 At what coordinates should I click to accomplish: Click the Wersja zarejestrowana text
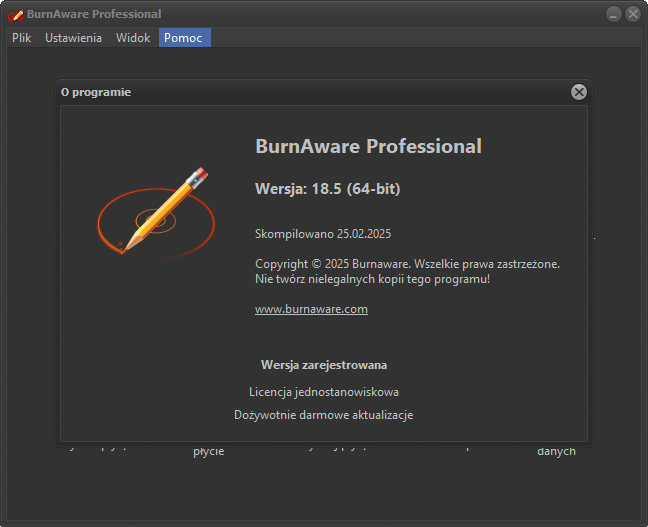324,365
